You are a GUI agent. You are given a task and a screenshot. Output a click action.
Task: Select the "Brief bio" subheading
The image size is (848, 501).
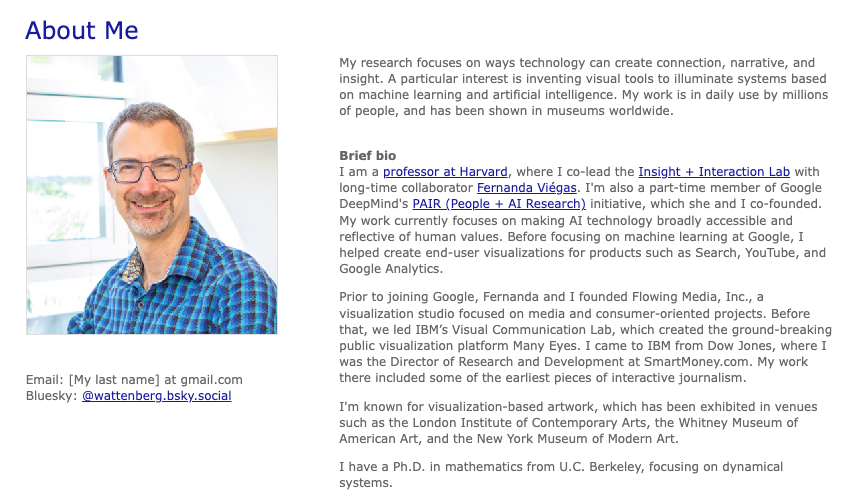[367, 156]
